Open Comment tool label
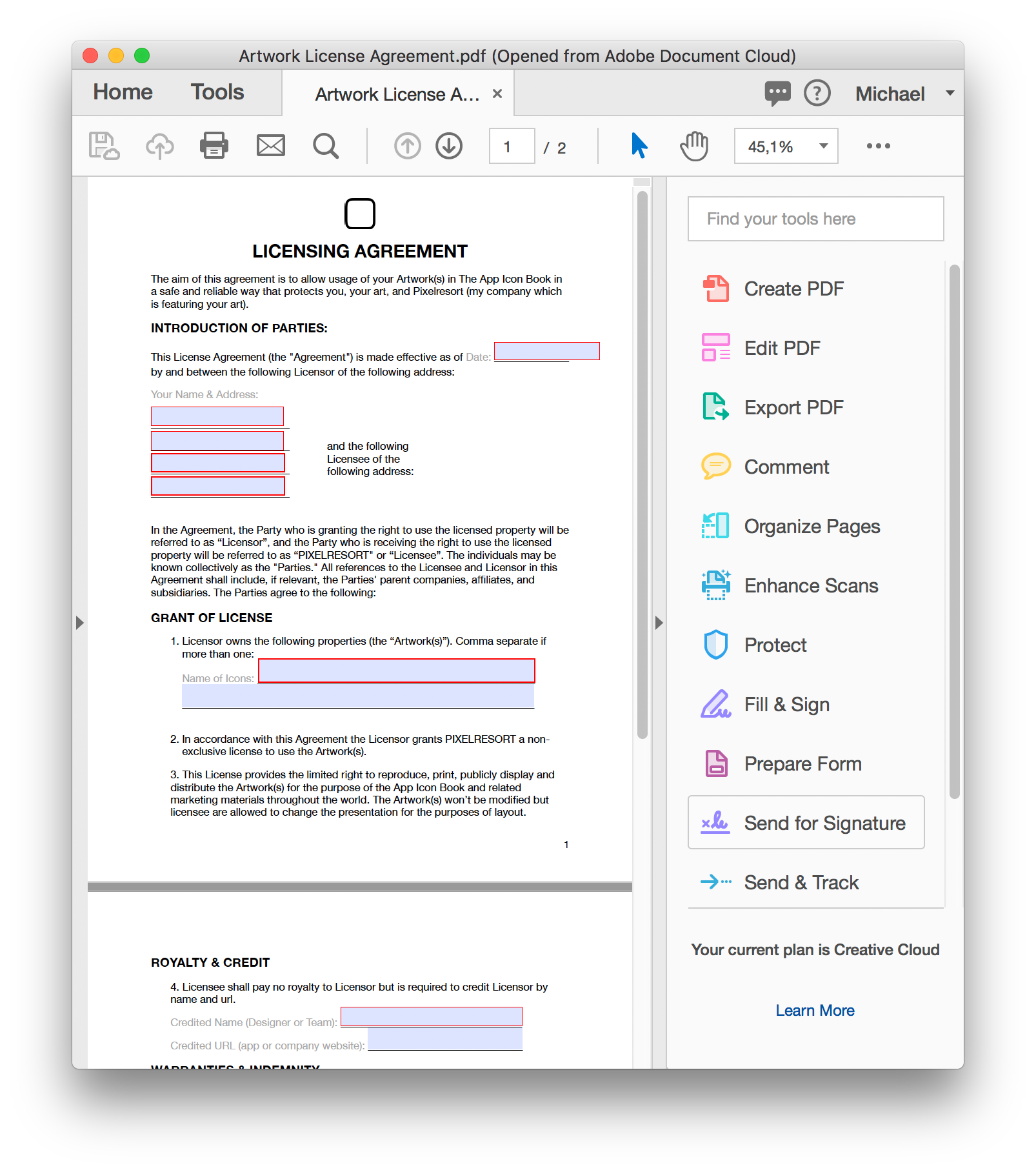This screenshot has width=1036, height=1172. point(786,467)
